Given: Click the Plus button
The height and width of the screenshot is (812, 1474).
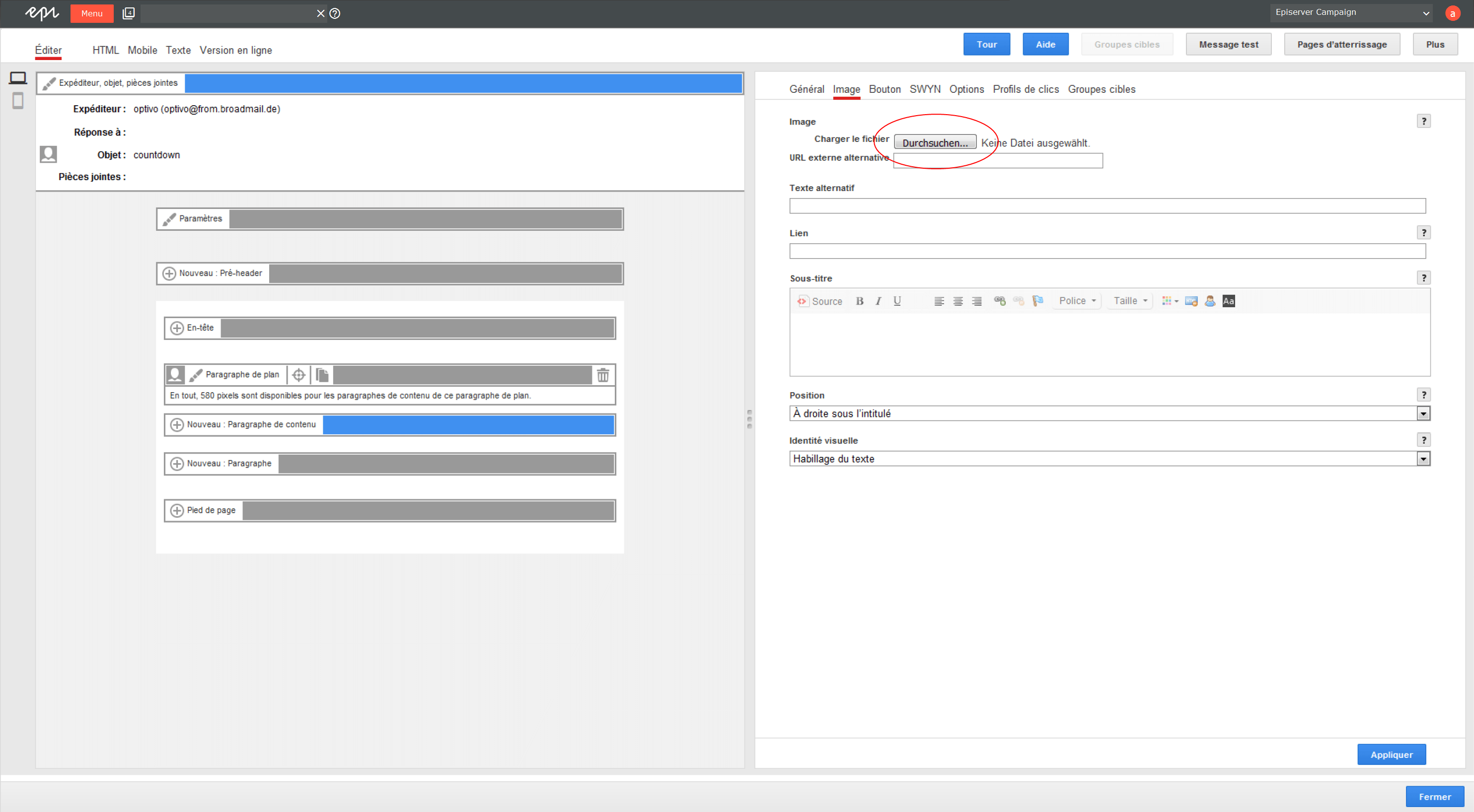Looking at the screenshot, I should 1435,44.
